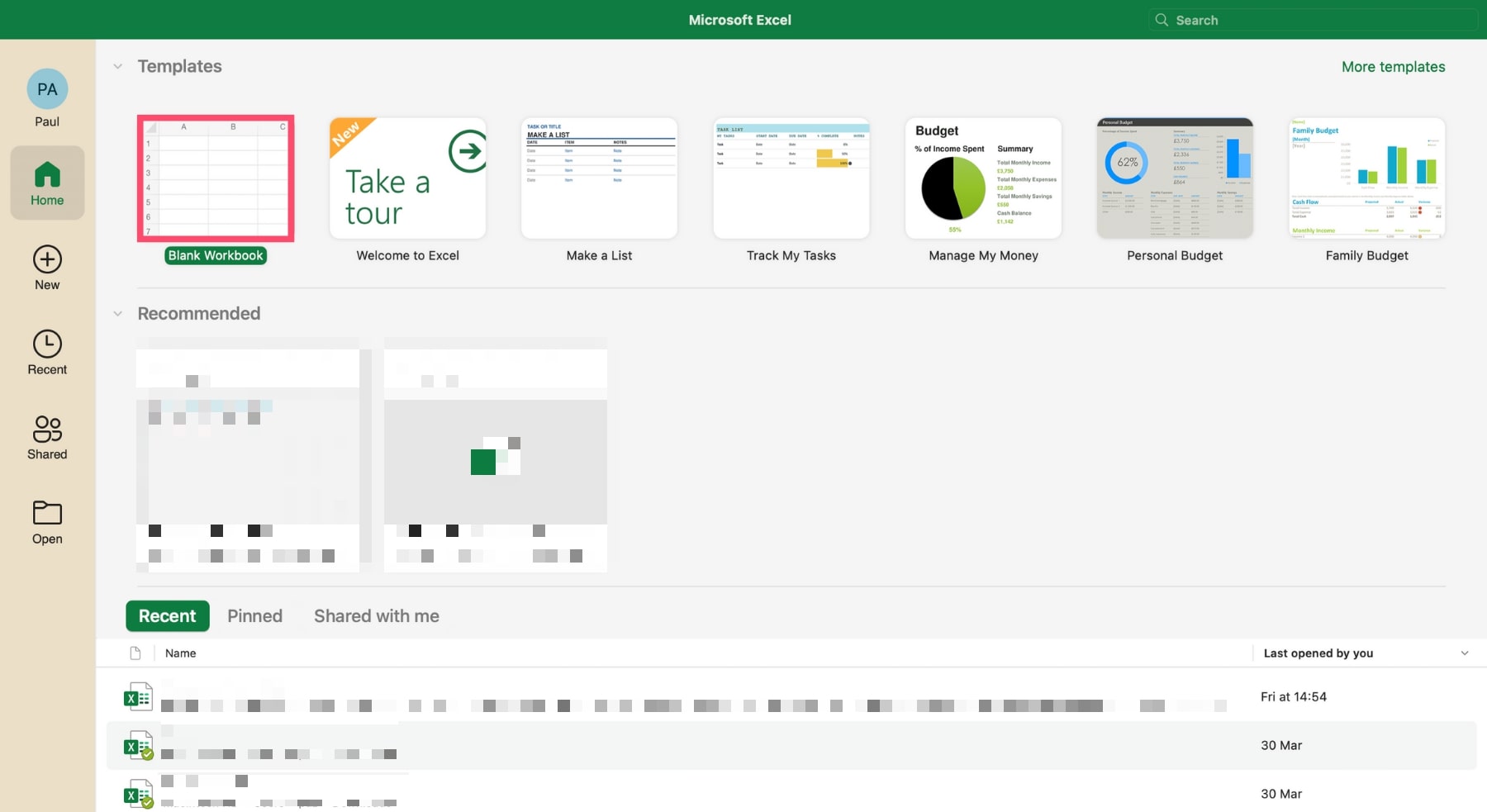The width and height of the screenshot is (1487, 812).
Task: Open the Shared sidebar section
Action: click(x=47, y=438)
